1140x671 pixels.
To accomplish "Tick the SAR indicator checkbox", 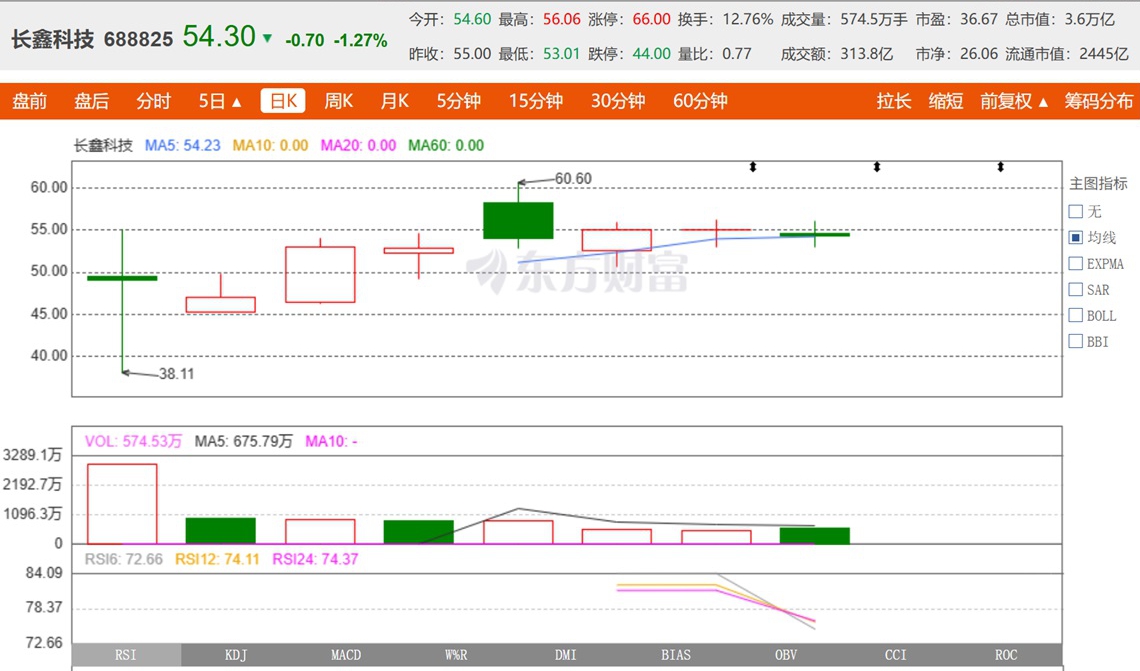I will coord(1076,289).
